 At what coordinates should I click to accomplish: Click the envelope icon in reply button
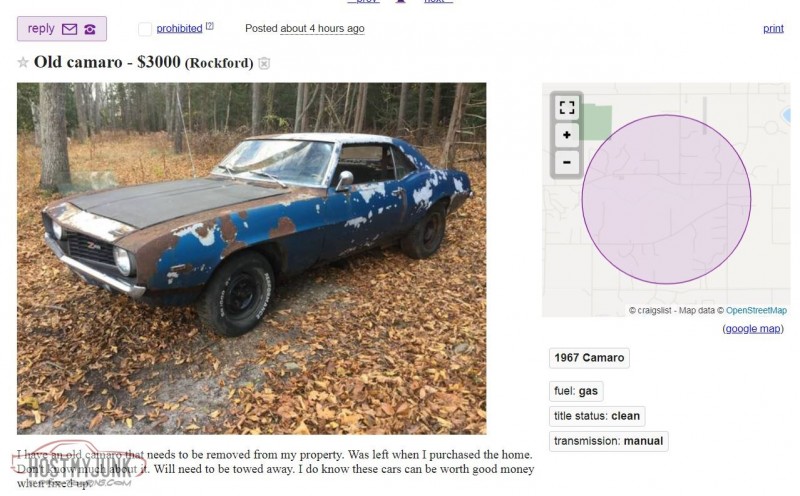click(69, 29)
